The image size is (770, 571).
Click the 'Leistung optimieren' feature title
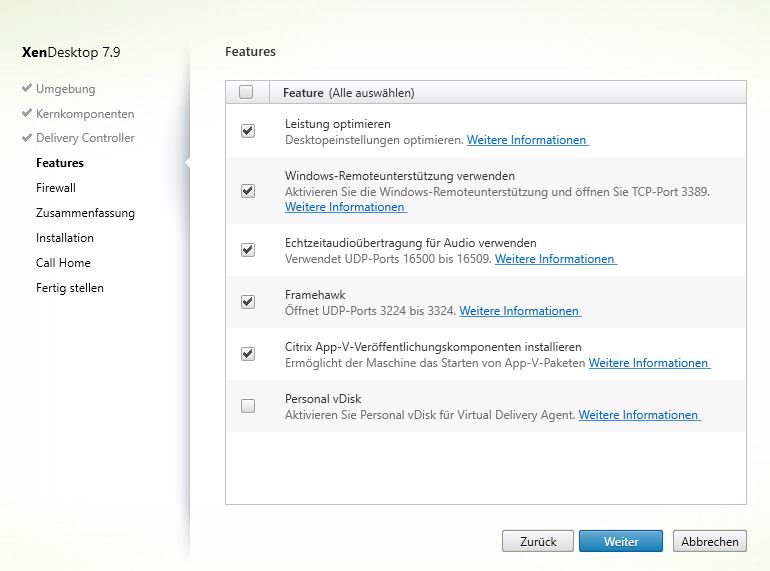(x=338, y=124)
